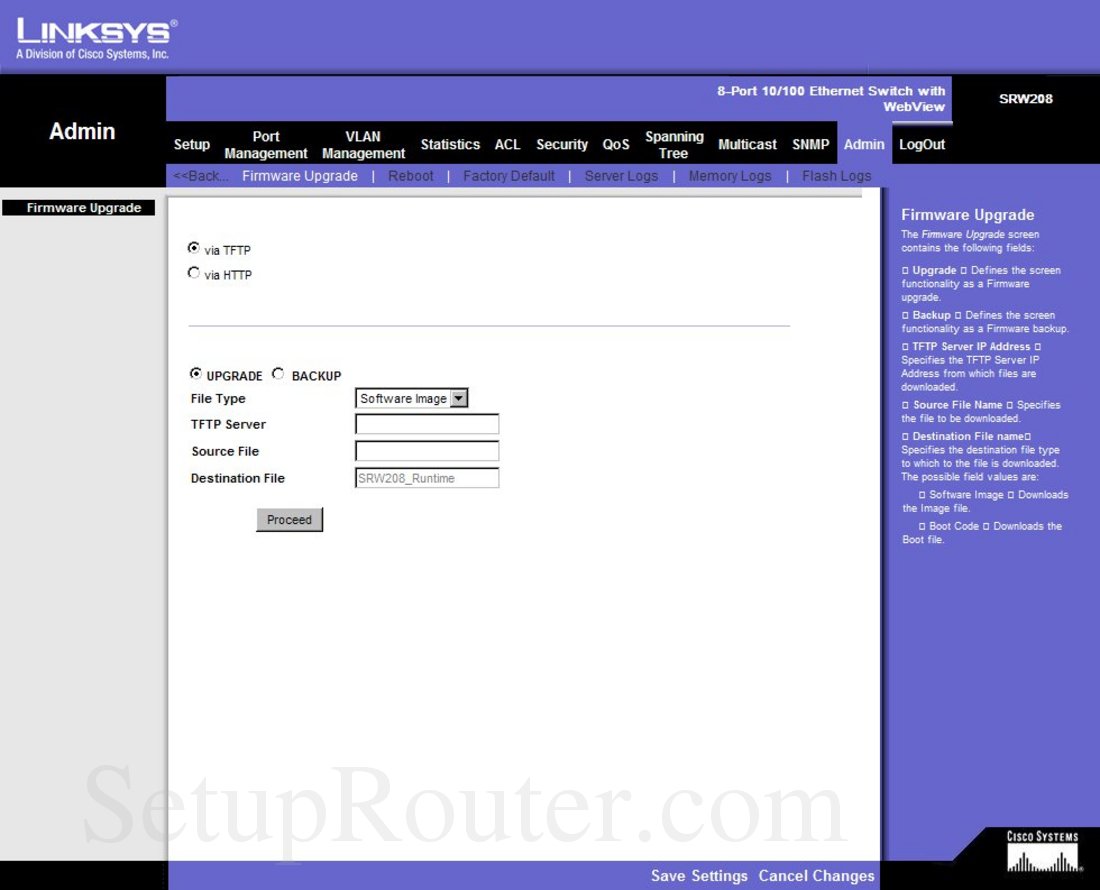Image resolution: width=1100 pixels, height=890 pixels.
Task: Open the Firmware Upgrade submenu link
Action: point(300,176)
